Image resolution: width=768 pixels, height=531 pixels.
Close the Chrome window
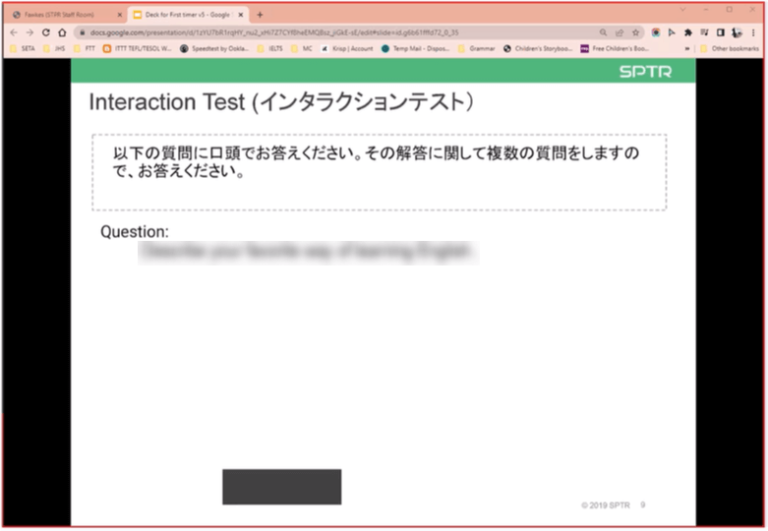pos(752,9)
